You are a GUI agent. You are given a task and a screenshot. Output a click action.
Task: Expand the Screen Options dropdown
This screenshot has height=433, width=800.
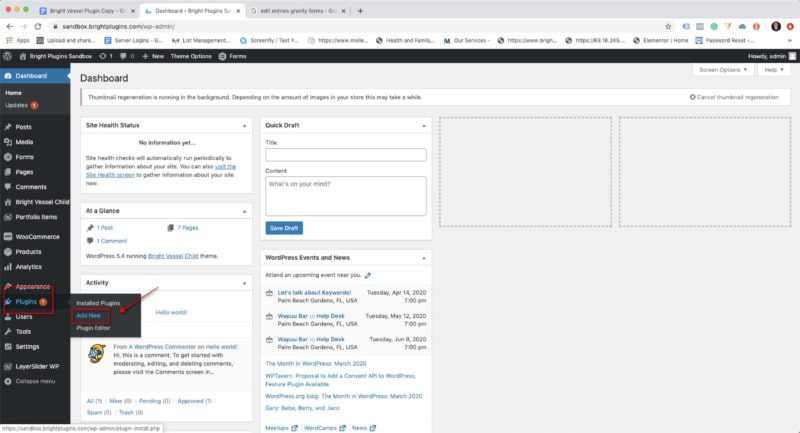[x=723, y=69]
